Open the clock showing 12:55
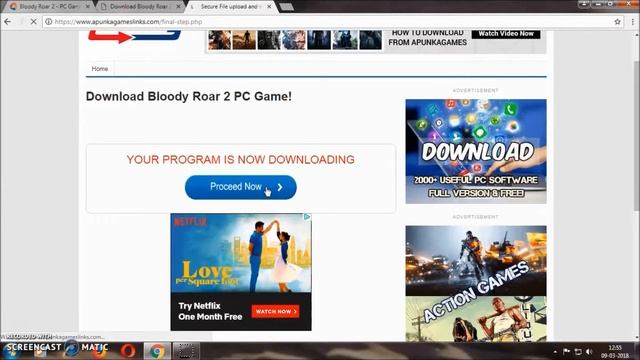 point(615,351)
